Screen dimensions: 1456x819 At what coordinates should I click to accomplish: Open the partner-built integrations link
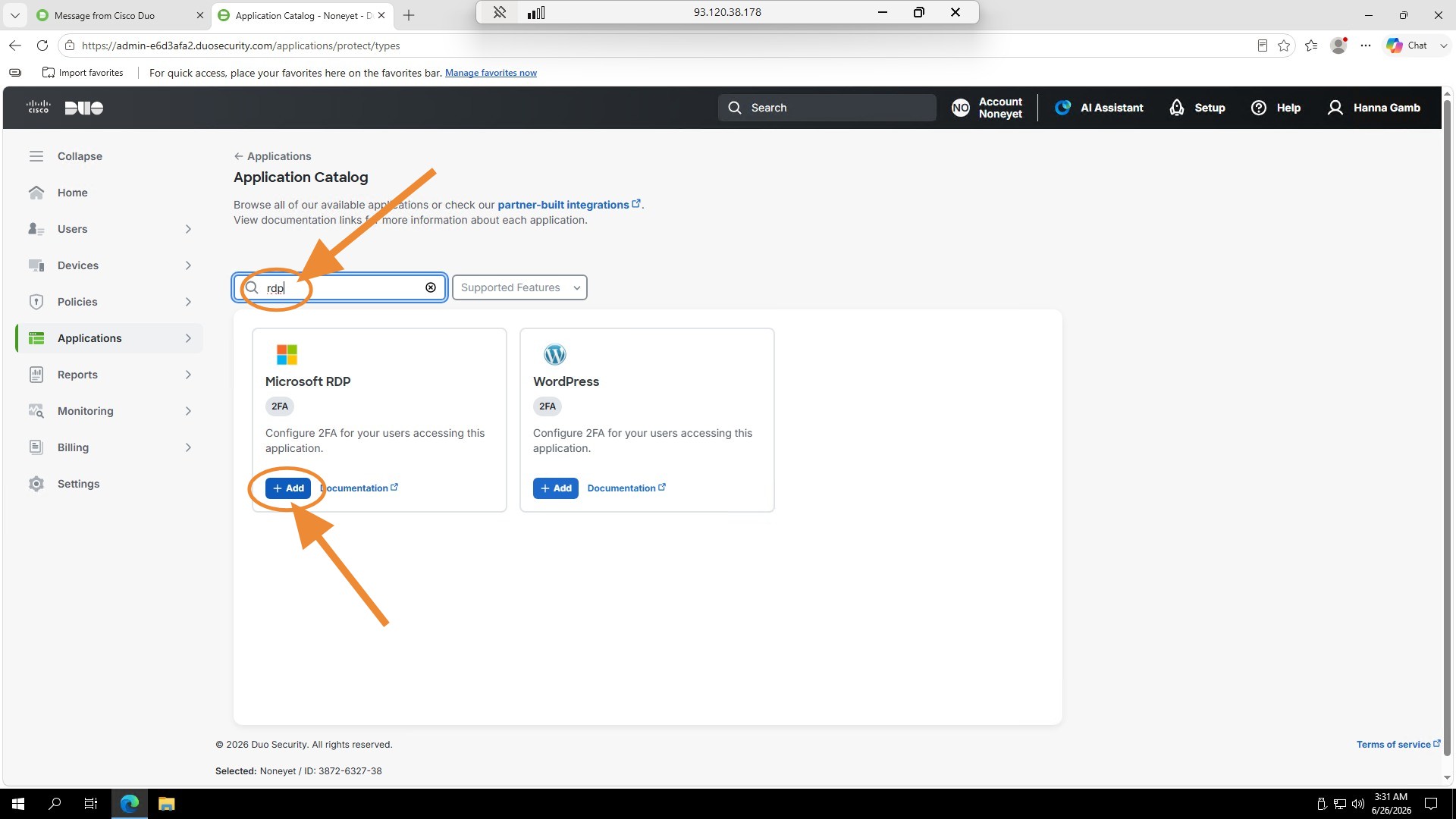(x=569, y=205)
